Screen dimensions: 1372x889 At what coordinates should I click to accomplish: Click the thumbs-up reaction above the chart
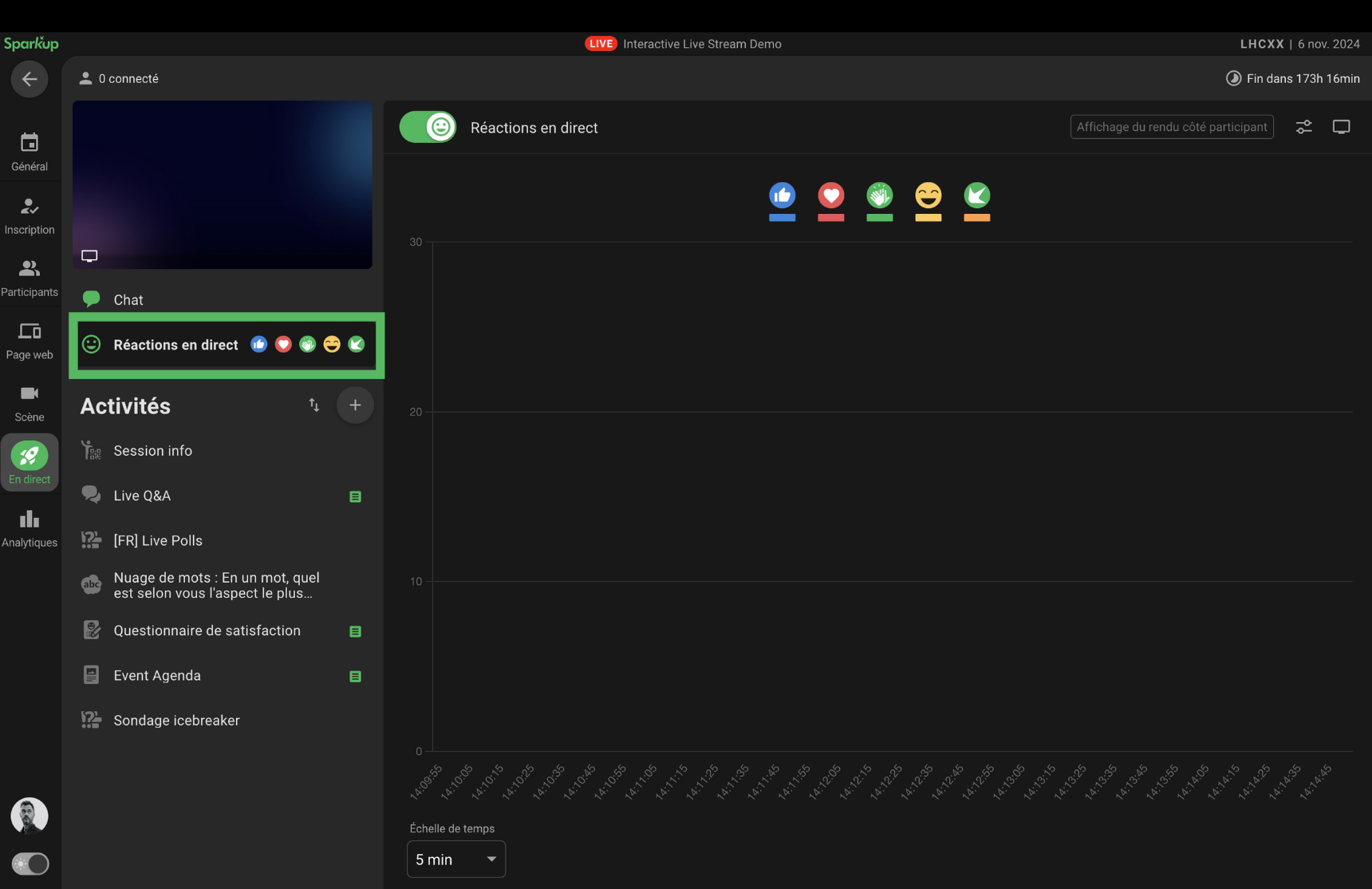[782, 196]
